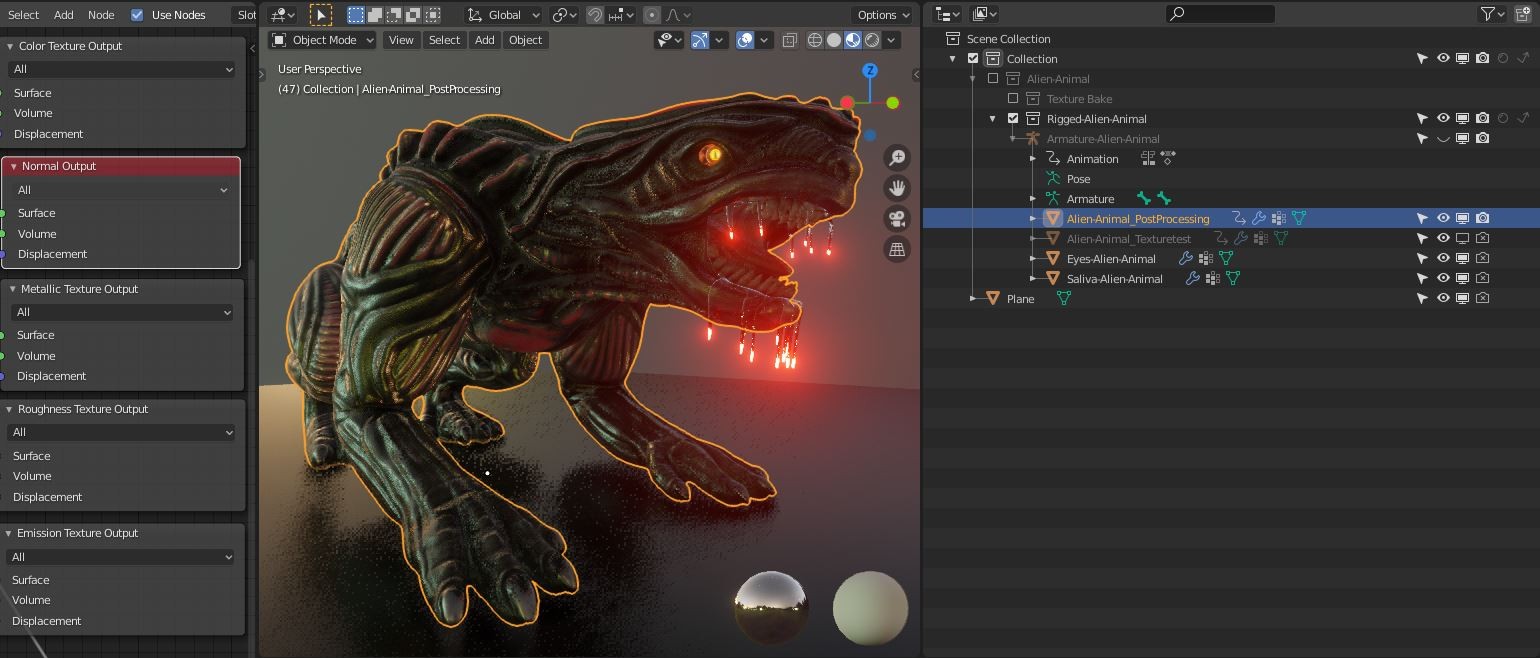Image resolution: width=1540 pixels, height=658 pixels.
Task: Click the Snapping magnet icon
Action: 594,14
